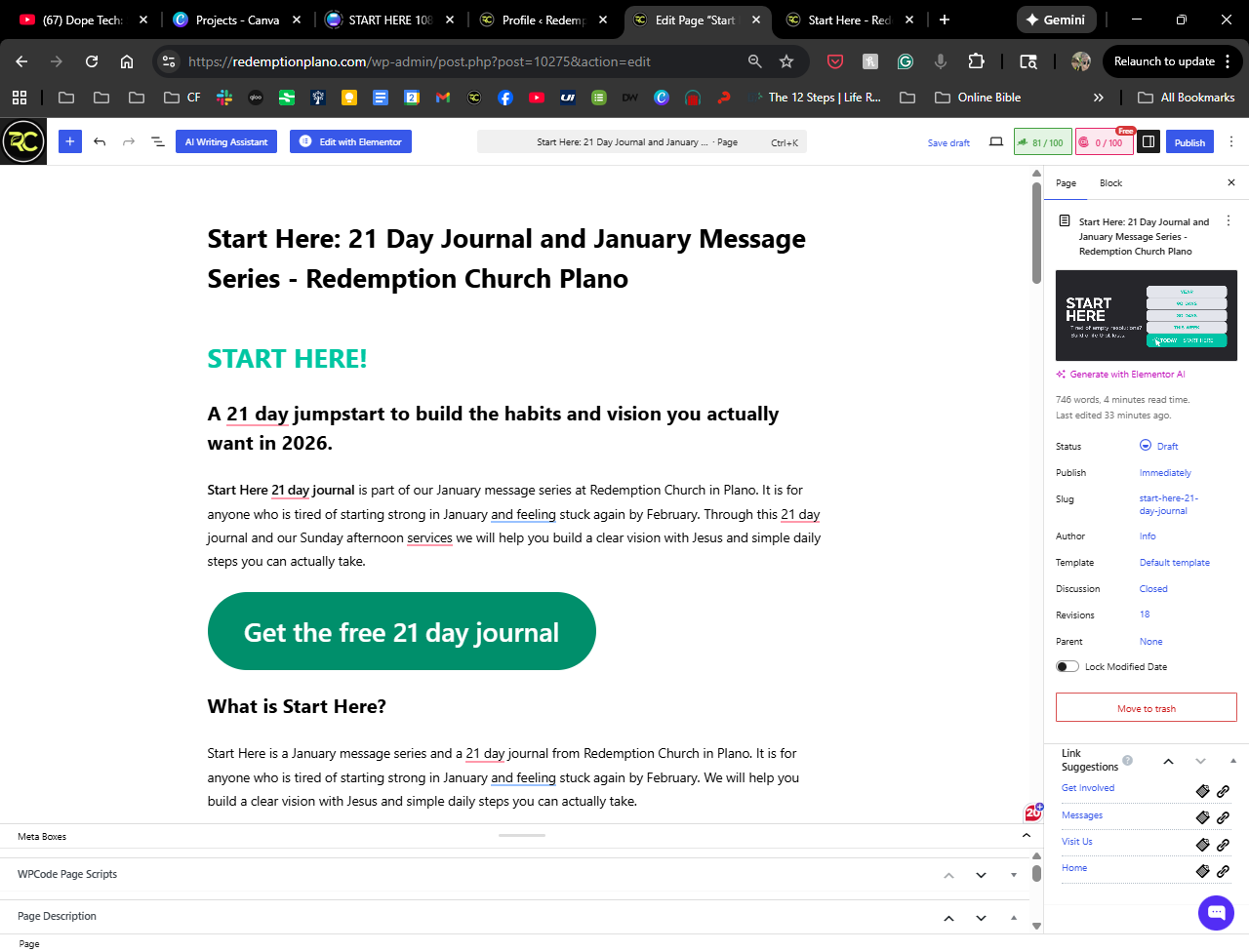
Task: Bookmark this page with the star icon
Action: [x=786, y=61]
